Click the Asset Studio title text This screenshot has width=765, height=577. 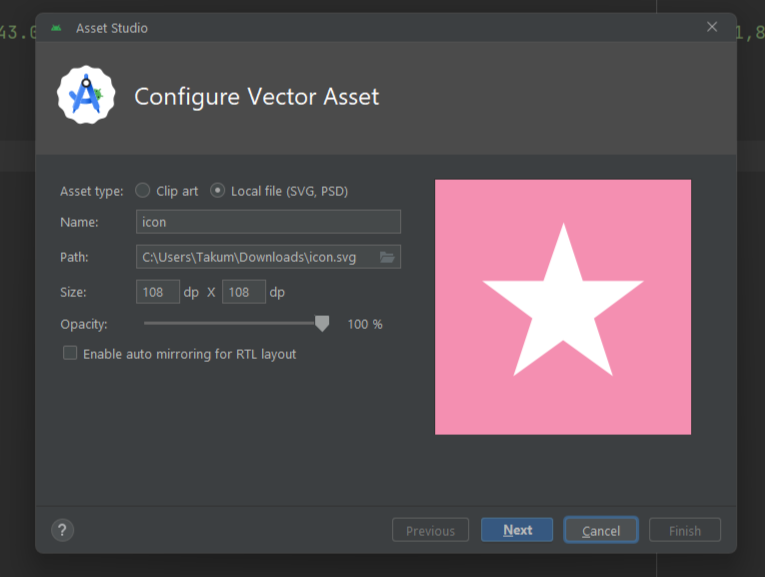[x=112, y=28]
